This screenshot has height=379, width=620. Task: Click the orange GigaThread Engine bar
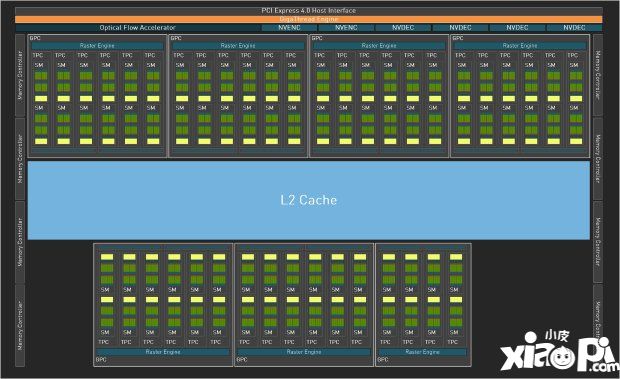pos(308,19)
